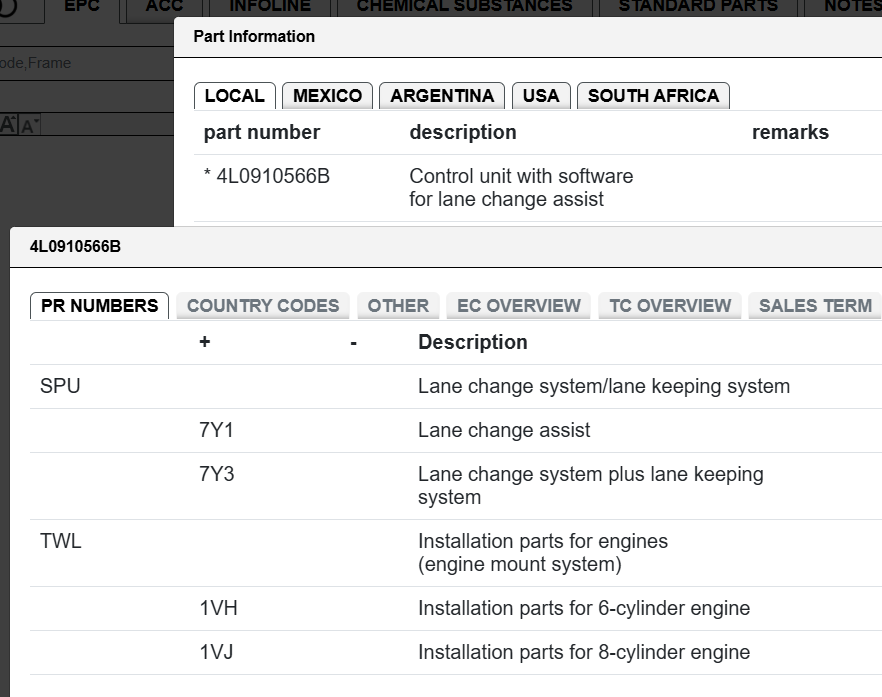Click "Installation parts for 8-cylinder engine" text

pyautogui.click(x=584, y=652)
